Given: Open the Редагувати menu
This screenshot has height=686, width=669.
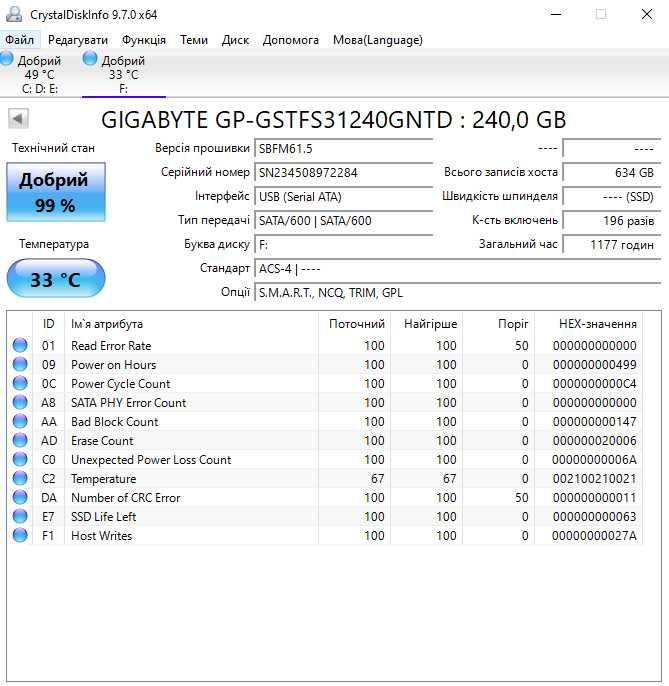Looking at the screenshot, I should (78, 40).
